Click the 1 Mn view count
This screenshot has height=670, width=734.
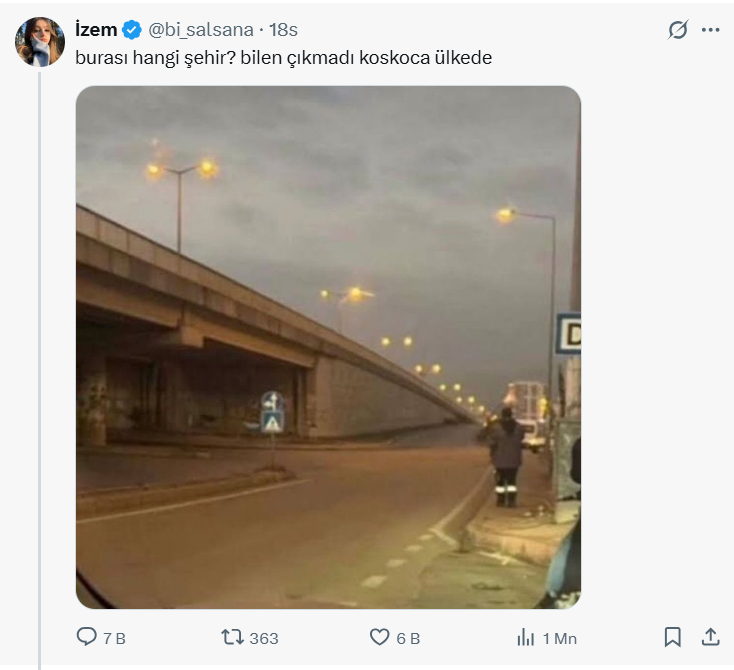pos(559,638)
